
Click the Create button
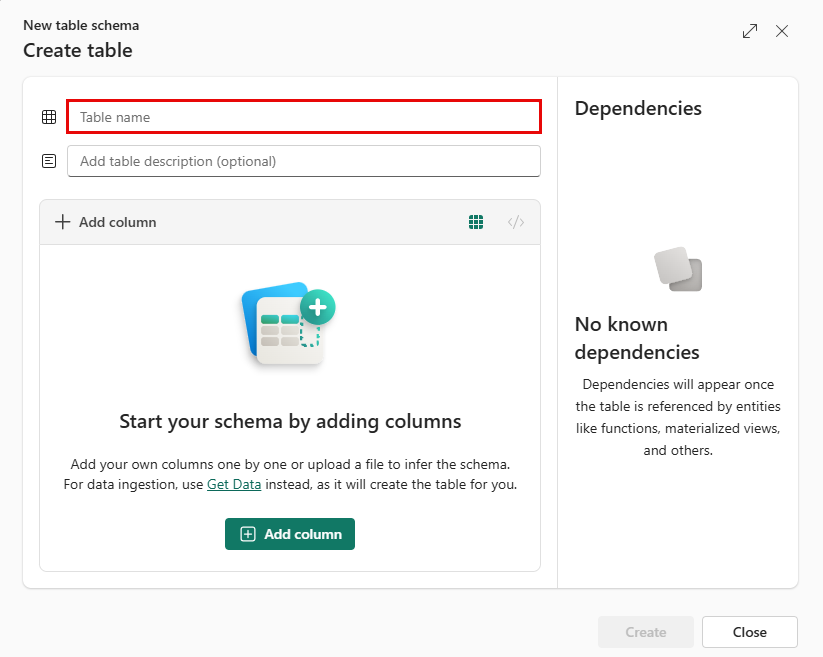(645, 632)
